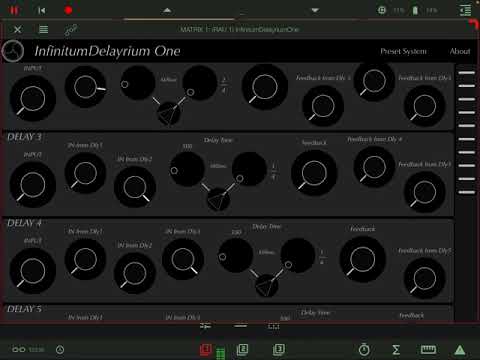Close the plugin window with the X
Image resolution: width=480 pixels, height=360 pixels.
tap(18, 30)
